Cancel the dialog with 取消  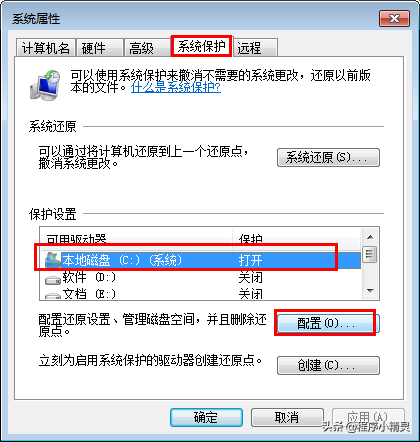coord(287,417)
